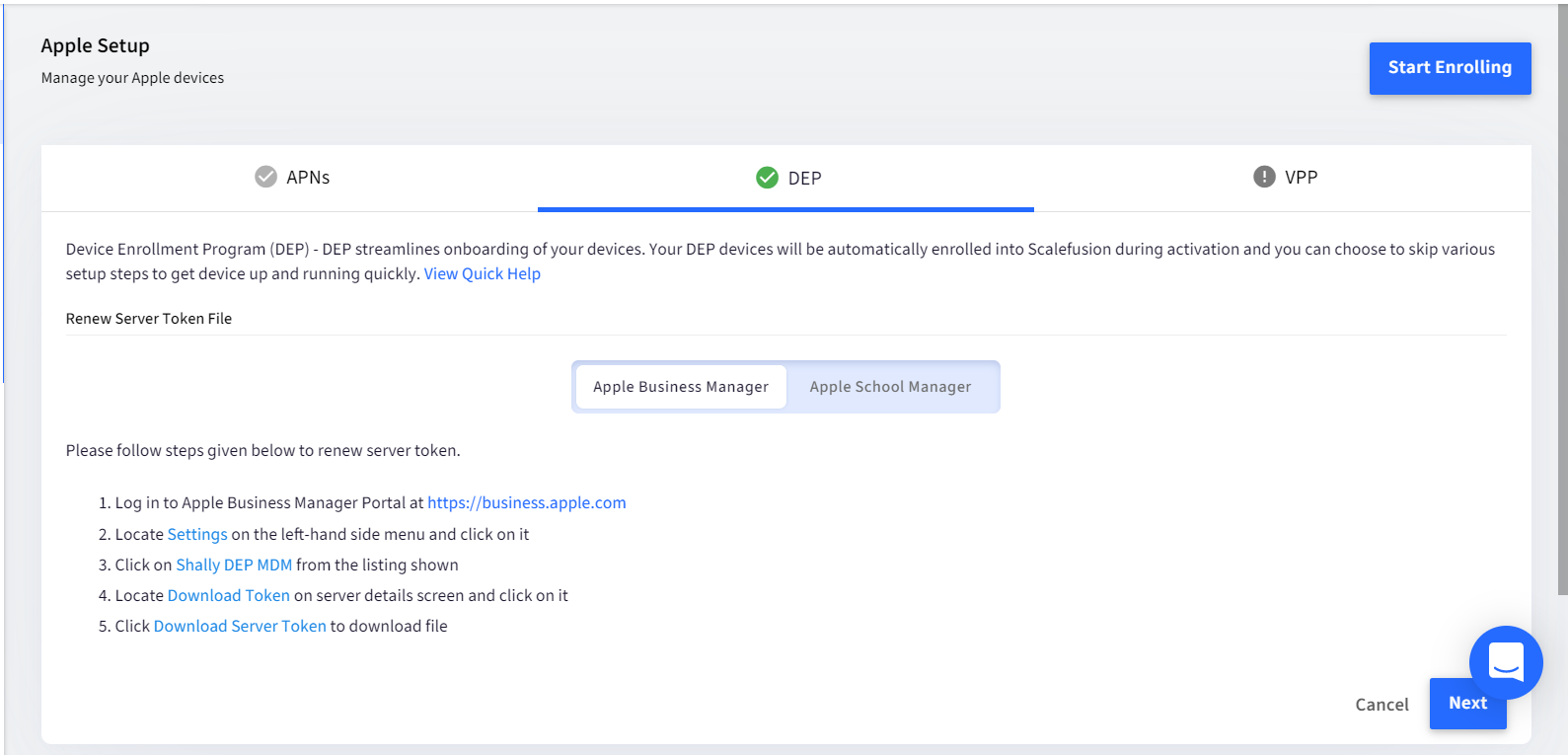Click the green checkmark icon beside DEP

point(767,178)
